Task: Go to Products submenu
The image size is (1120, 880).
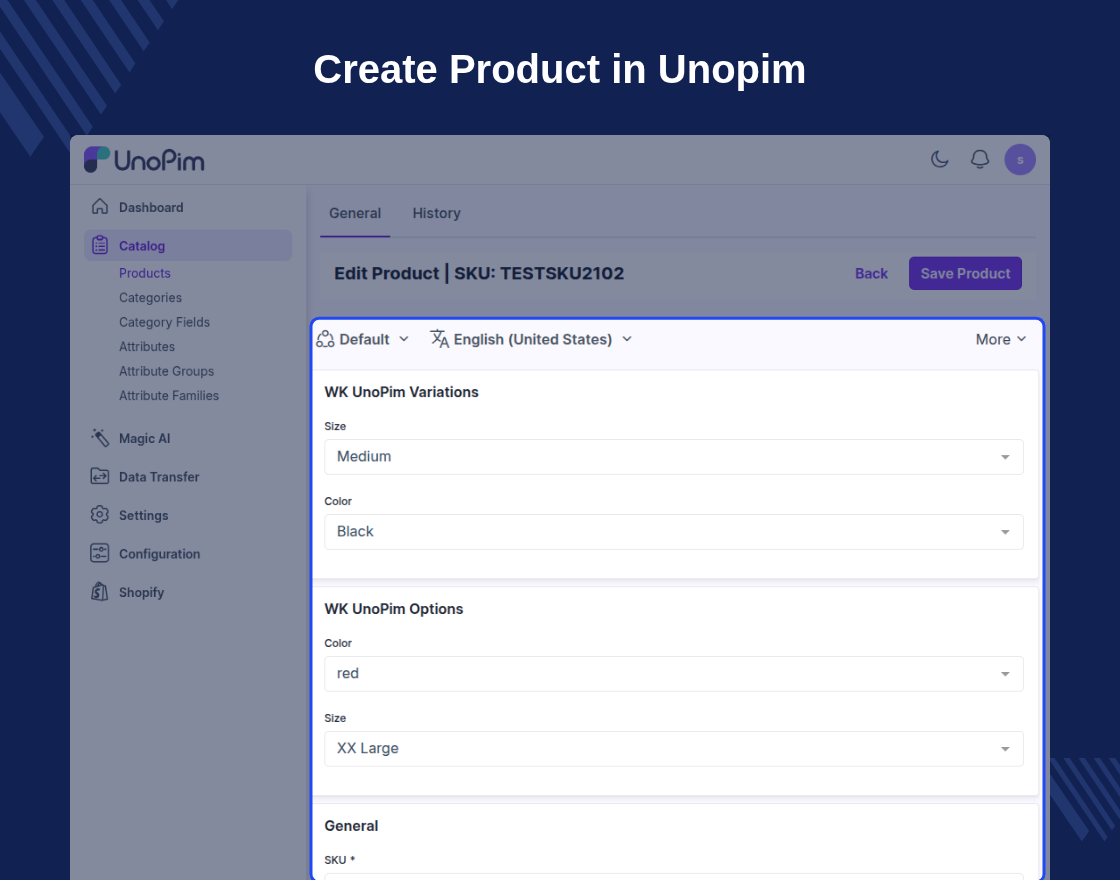Action: [144, 273]
